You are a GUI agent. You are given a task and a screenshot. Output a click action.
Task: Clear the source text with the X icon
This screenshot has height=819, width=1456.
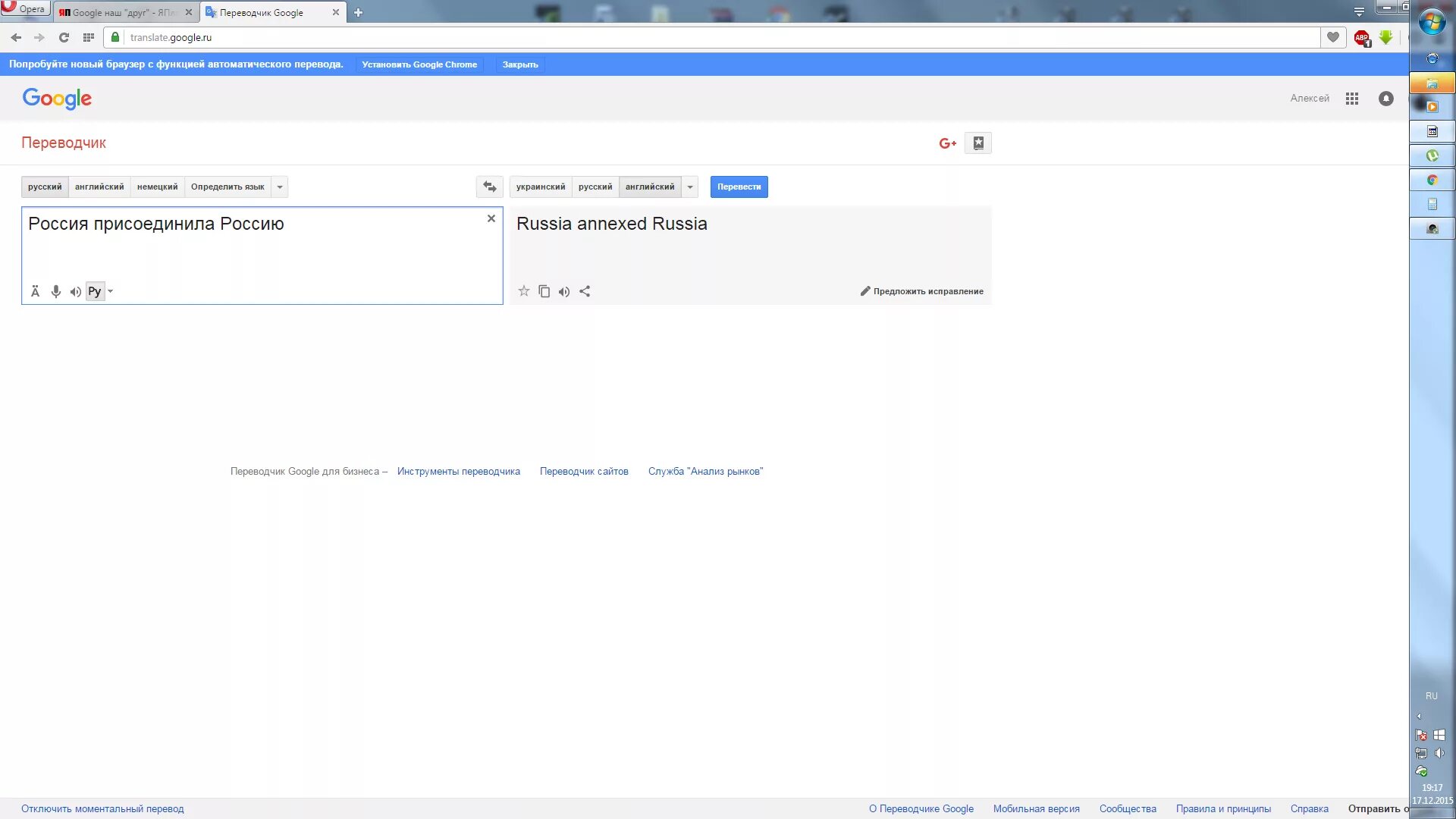tap(491, 218)
